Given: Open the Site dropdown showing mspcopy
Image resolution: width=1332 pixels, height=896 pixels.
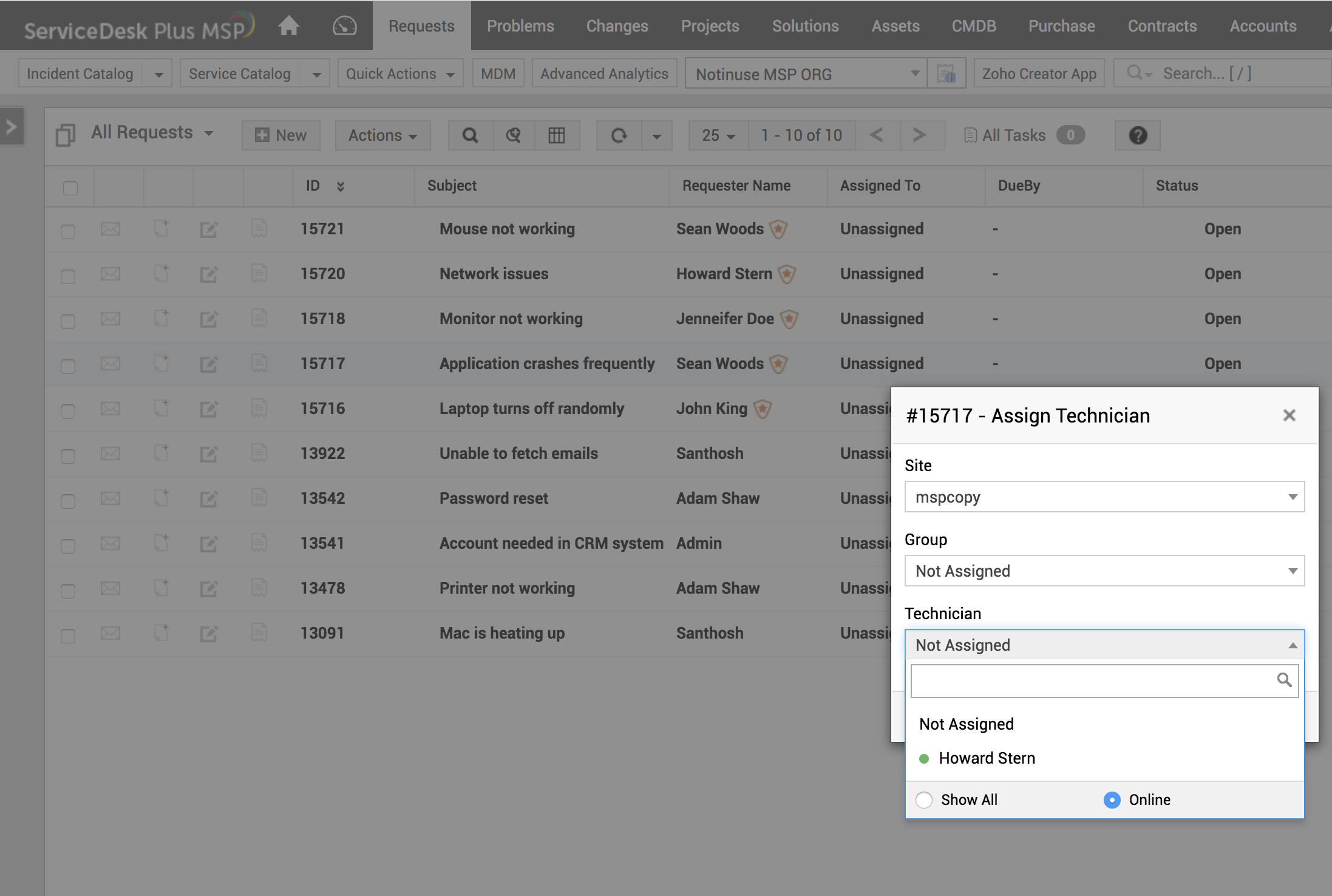Looking at the screenshot, I should click(1104, 497).
